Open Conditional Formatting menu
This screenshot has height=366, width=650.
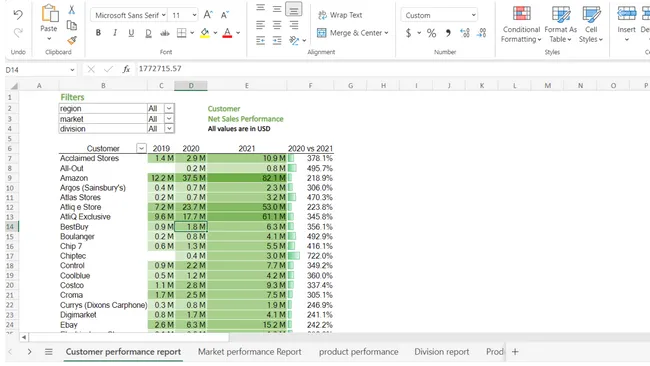(521, 24)
